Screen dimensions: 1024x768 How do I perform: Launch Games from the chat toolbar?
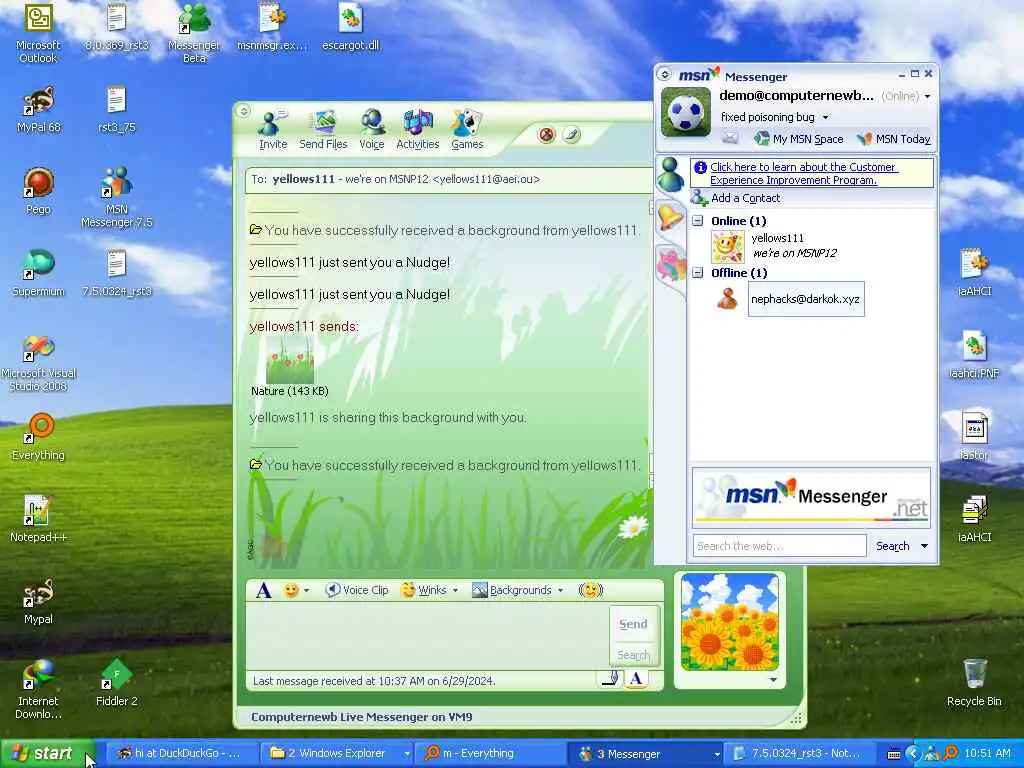pyautogui.click(x=467, y=129)
